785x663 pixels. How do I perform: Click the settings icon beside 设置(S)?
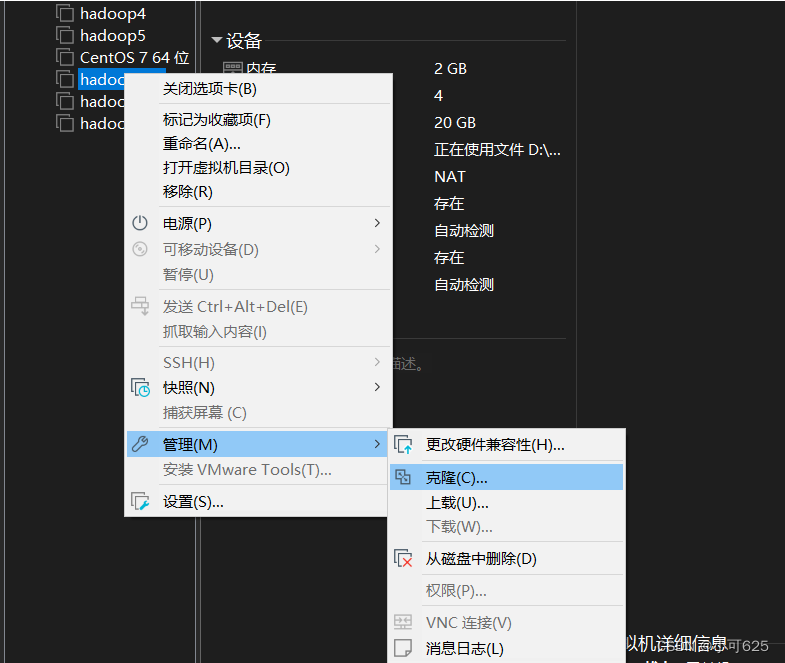coord(140,501)
